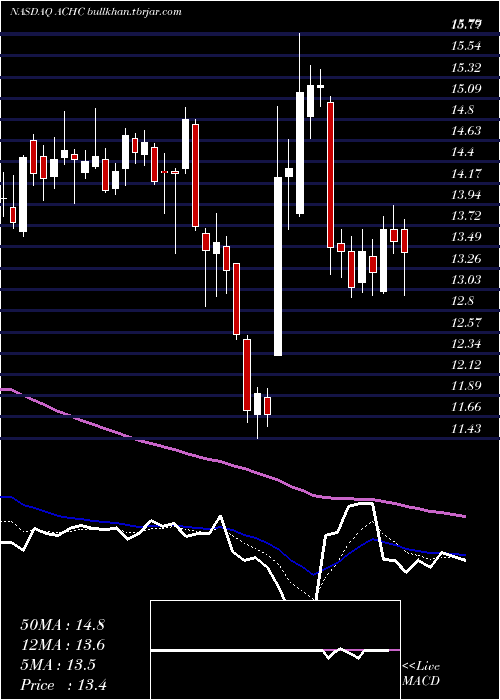Click the 12.12 price axis label
Screen dimensions: 500x700
[467, 364]
